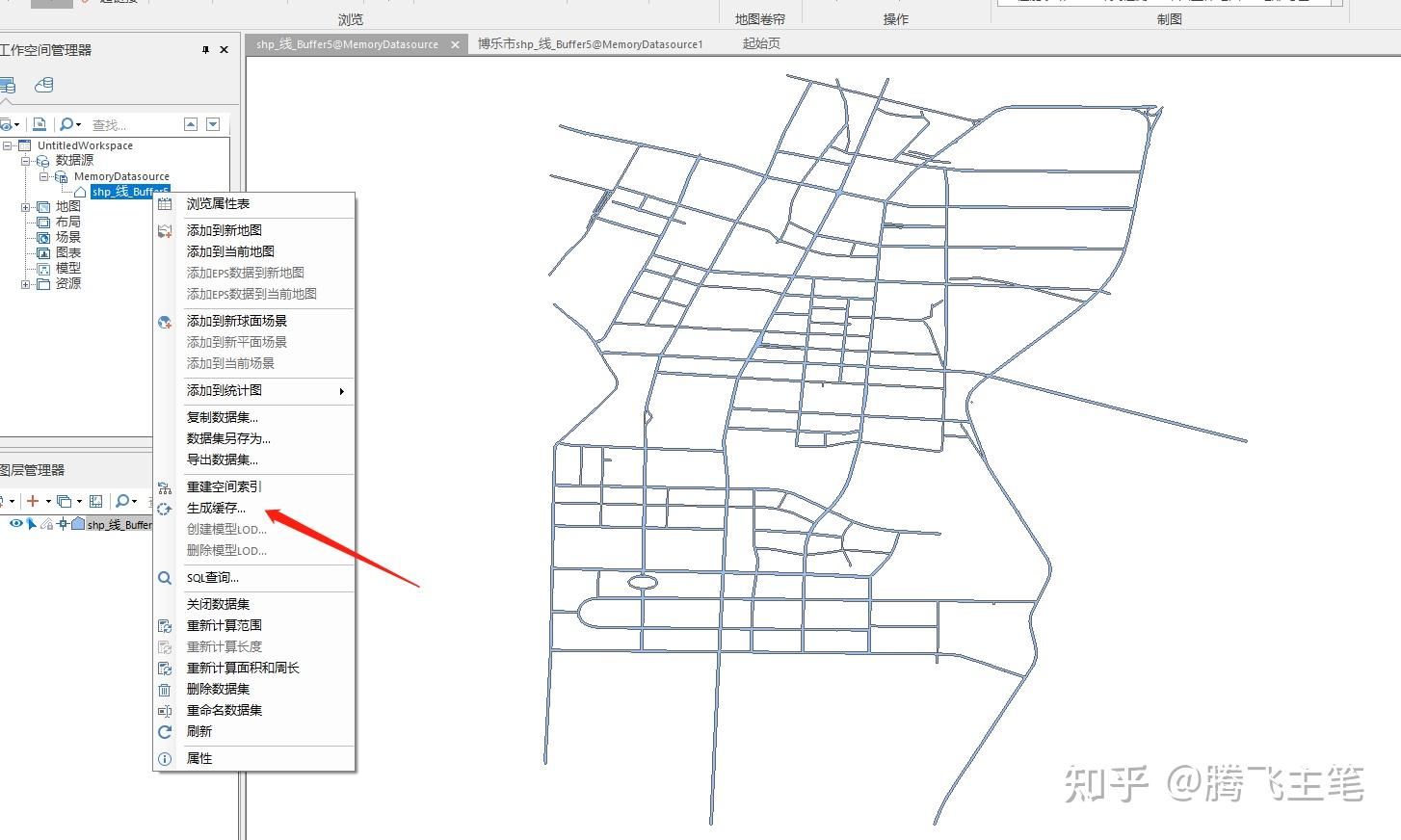Toggle the editable lock on shp_线_Buffer layer
The image size is (1401, 840).
[47, 523]
